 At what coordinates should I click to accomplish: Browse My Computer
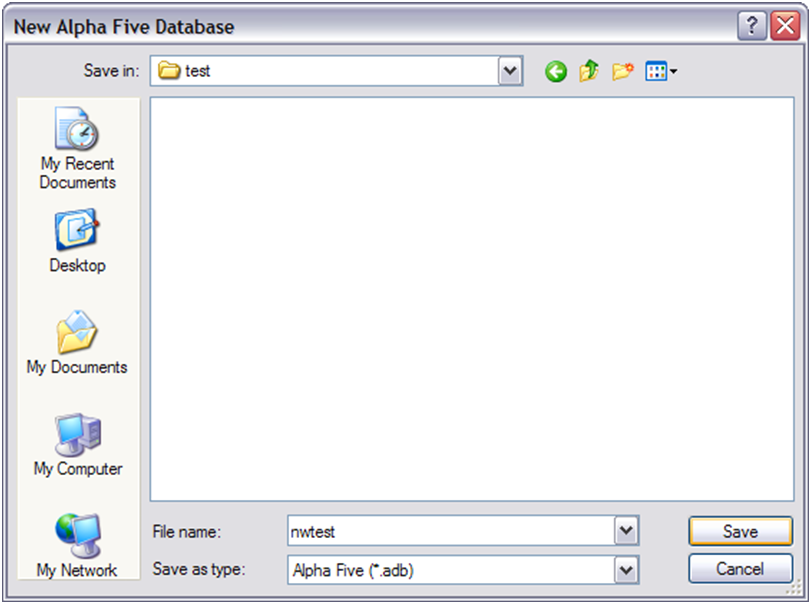click(78, 444)
